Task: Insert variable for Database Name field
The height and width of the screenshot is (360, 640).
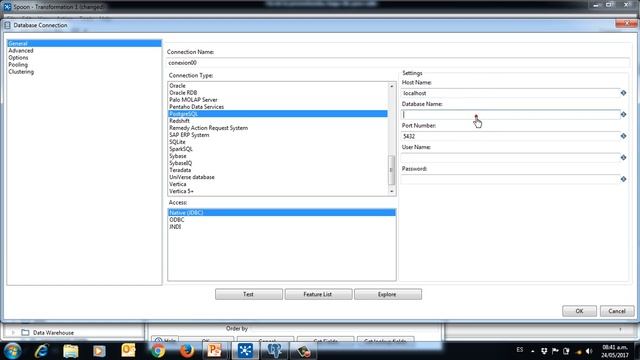Action: (x=623, y=115)
